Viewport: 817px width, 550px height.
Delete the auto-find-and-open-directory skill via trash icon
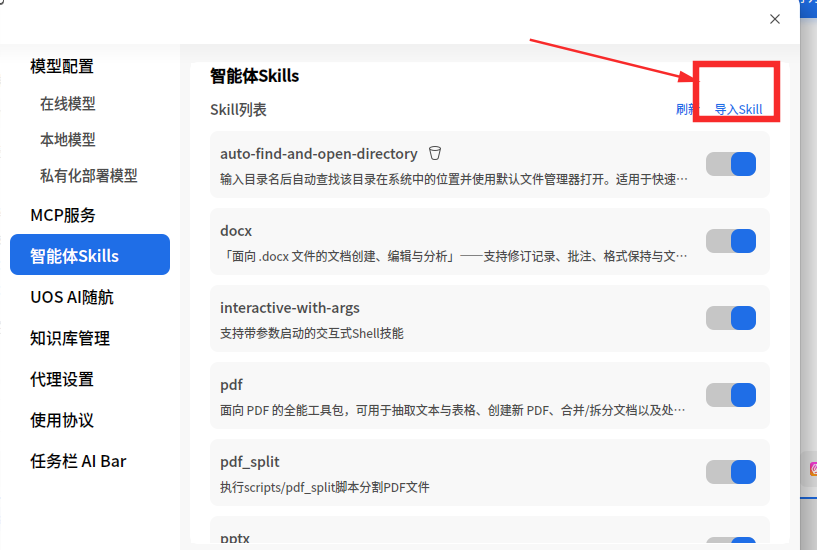[435, 153]
